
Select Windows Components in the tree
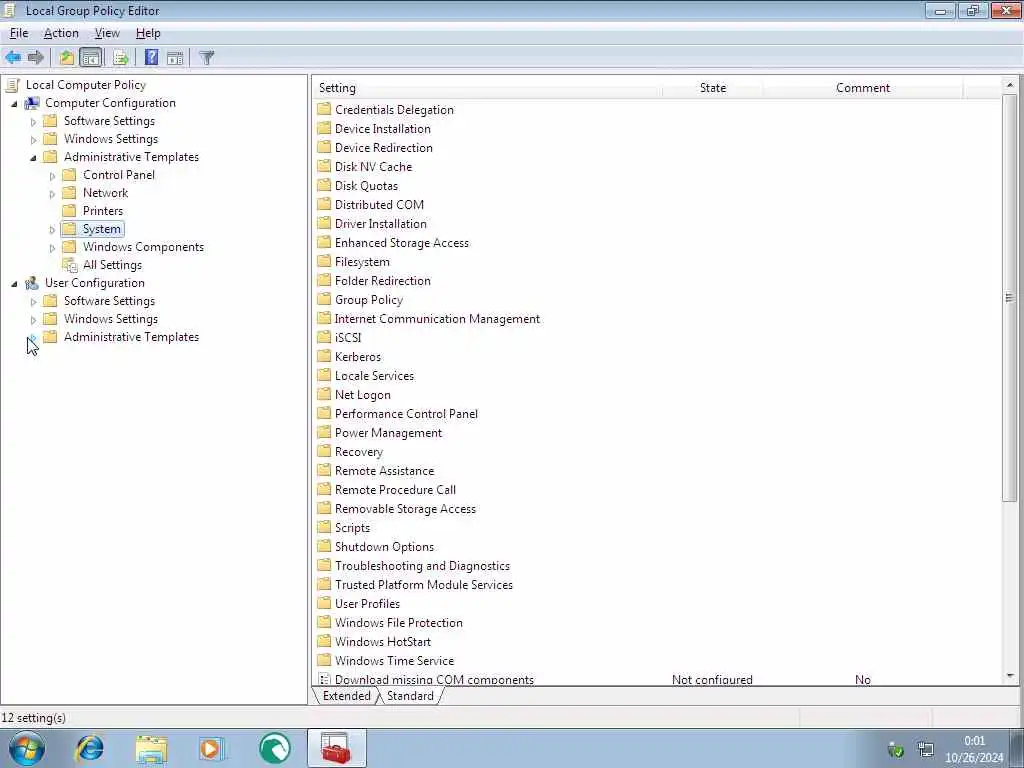[143, 247]
